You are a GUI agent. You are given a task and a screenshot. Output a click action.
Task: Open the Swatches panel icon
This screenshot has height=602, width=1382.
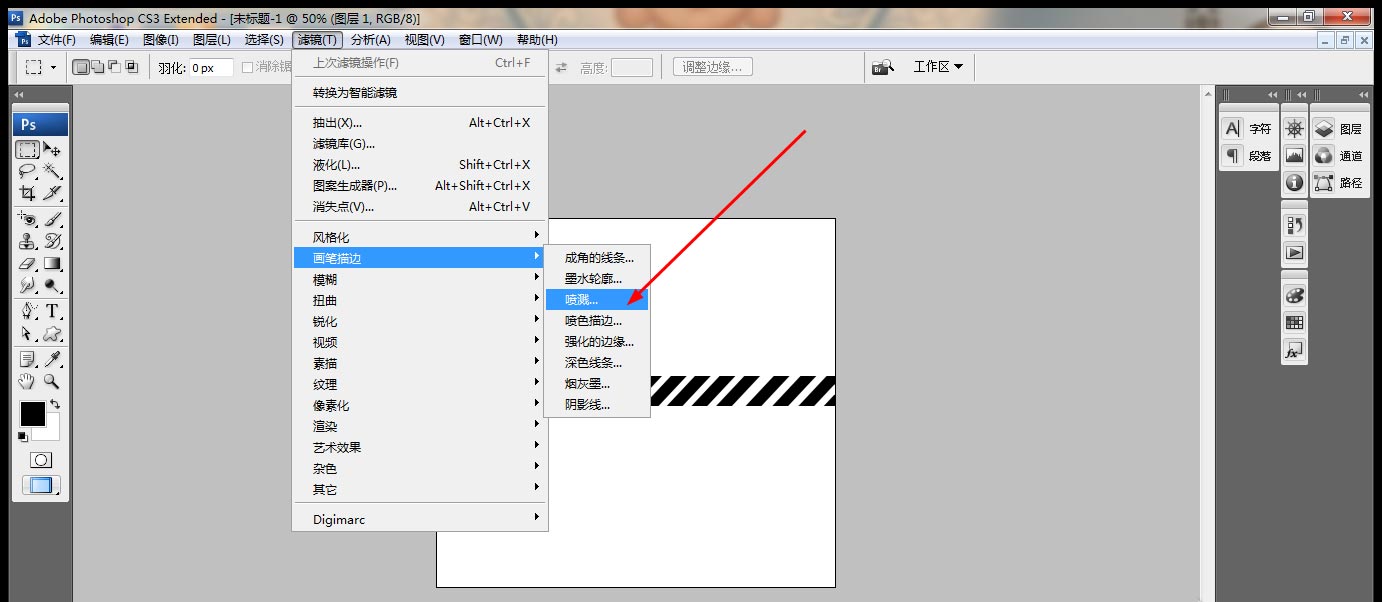coord(1295,322)
